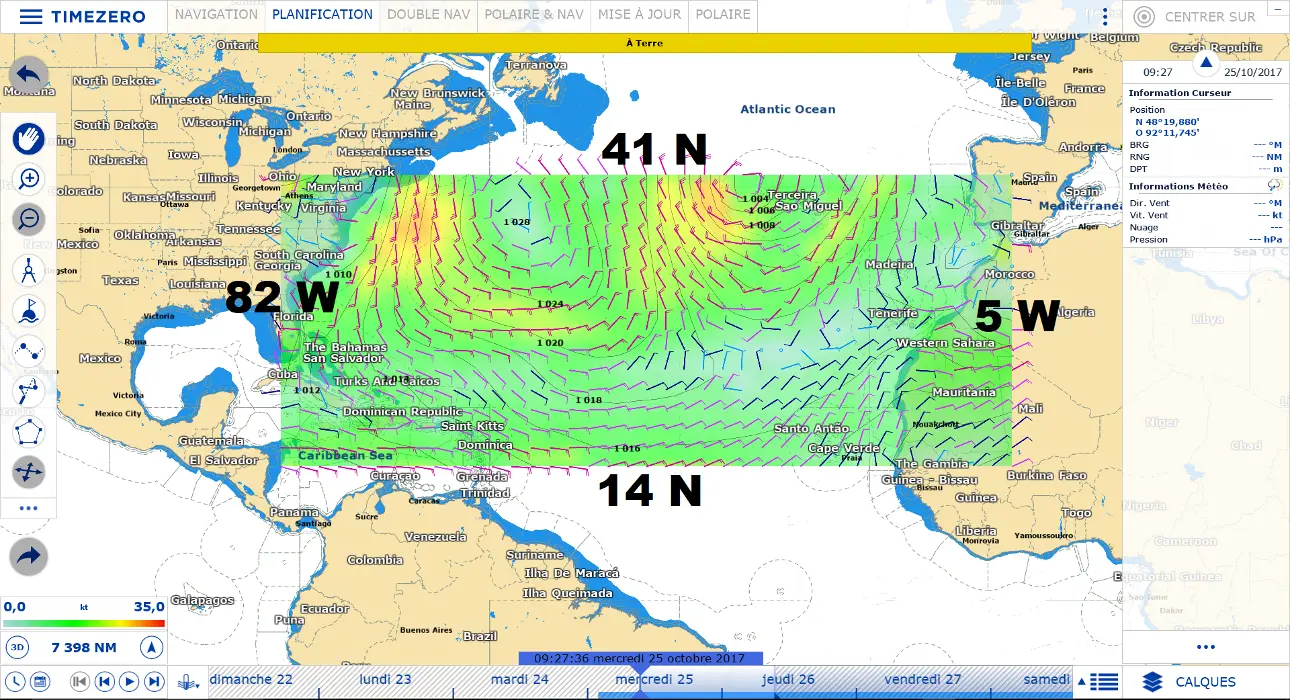Viewport: 1290px width, 700px height.
Task: Select vendredi 27 on the timeline
Action: coord(922,679)
